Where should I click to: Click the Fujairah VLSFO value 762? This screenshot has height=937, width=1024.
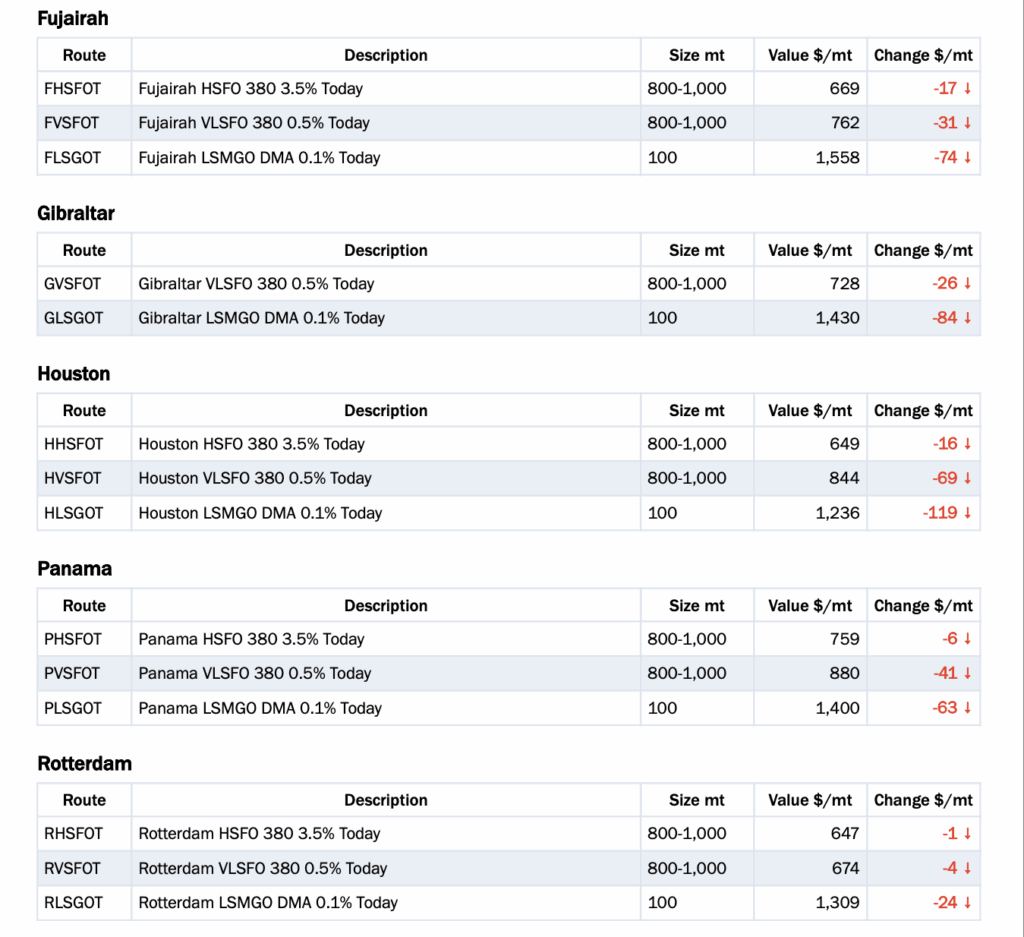point(844,123)
